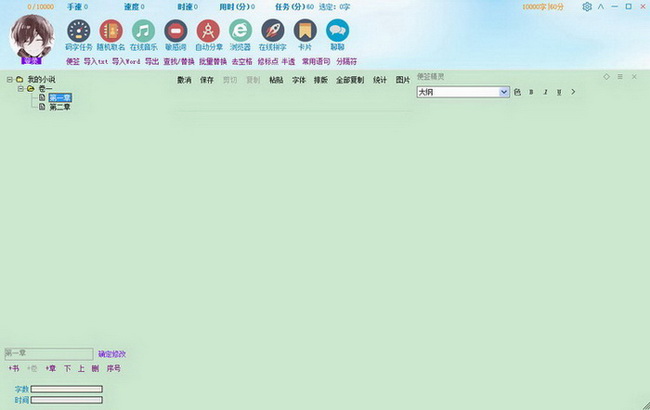The image size is (650, 410).
Task: Toggle underline in the note panel
Action: click(559, 92)
